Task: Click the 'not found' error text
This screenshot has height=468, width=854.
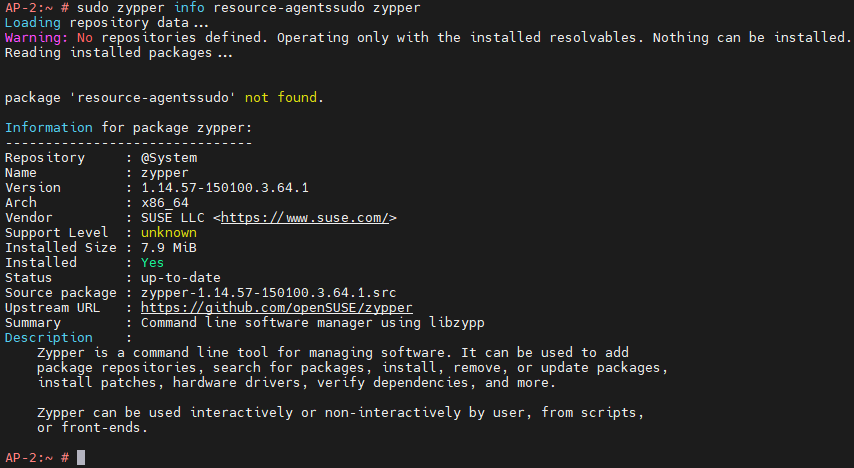Action: 280,98
